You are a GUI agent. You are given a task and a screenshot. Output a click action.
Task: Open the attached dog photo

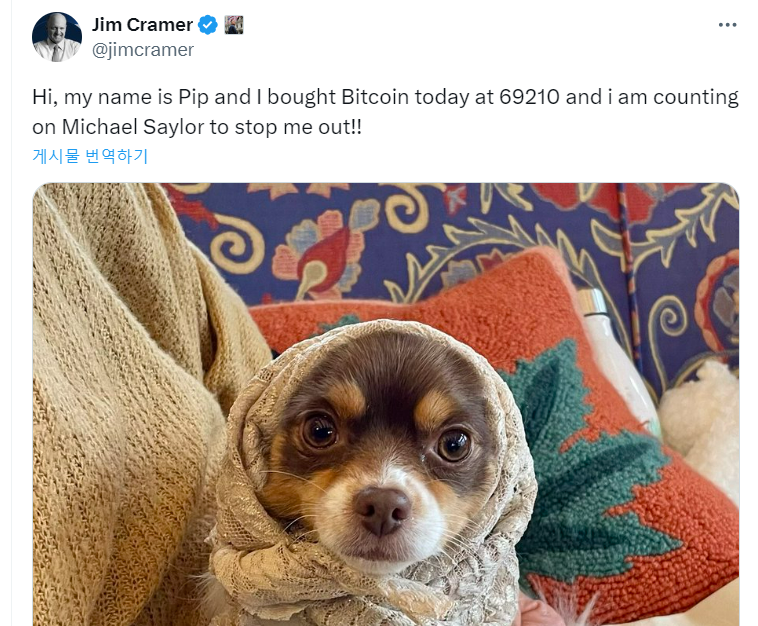386,404
